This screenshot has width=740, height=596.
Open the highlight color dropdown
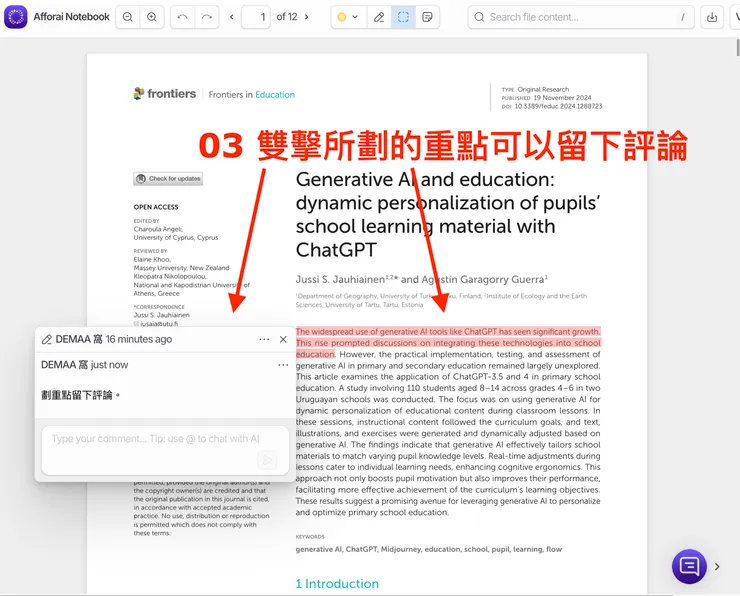[x=355, y=17]
